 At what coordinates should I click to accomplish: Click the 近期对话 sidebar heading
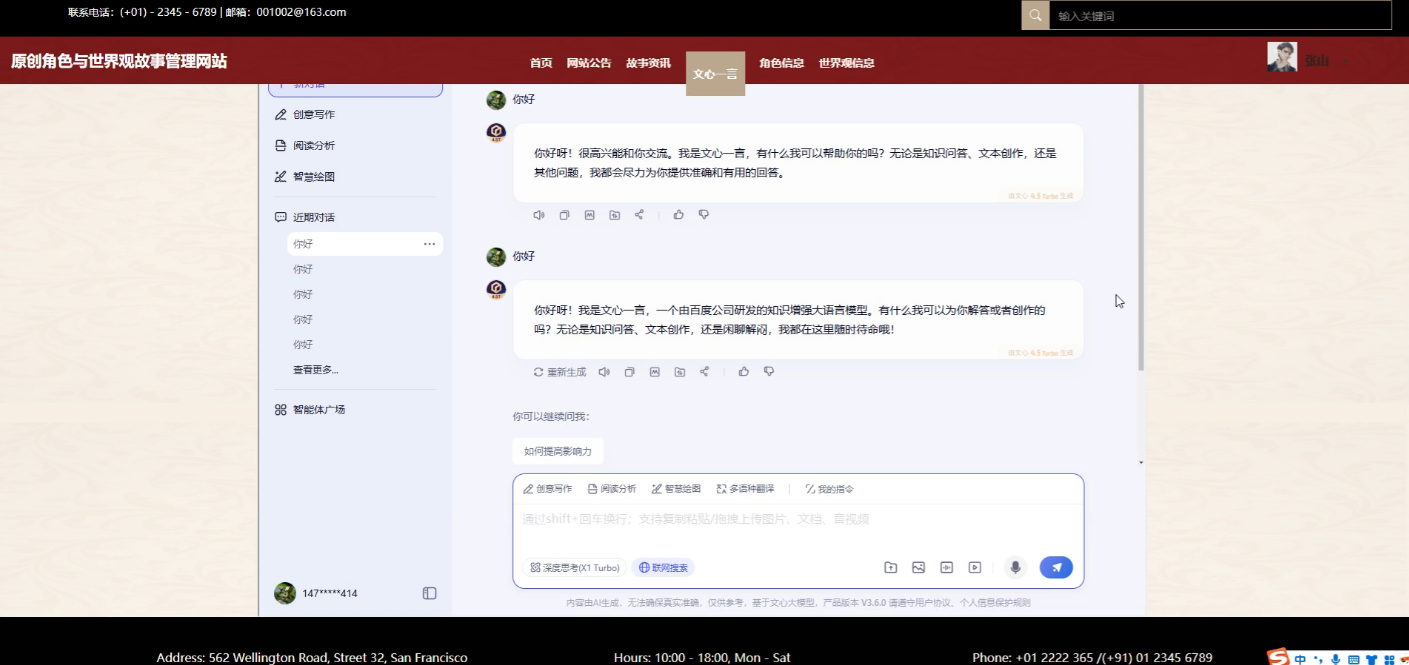pyautogui.click(x=305, y=217)
